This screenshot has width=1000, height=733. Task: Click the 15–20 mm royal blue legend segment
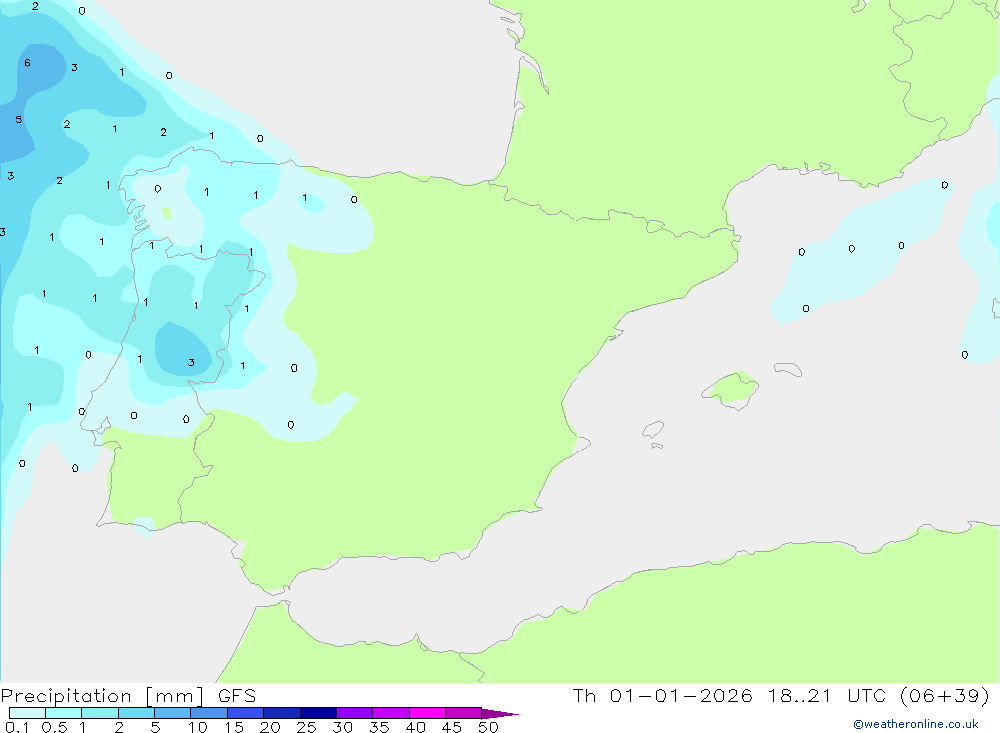[x=246, y=713]
